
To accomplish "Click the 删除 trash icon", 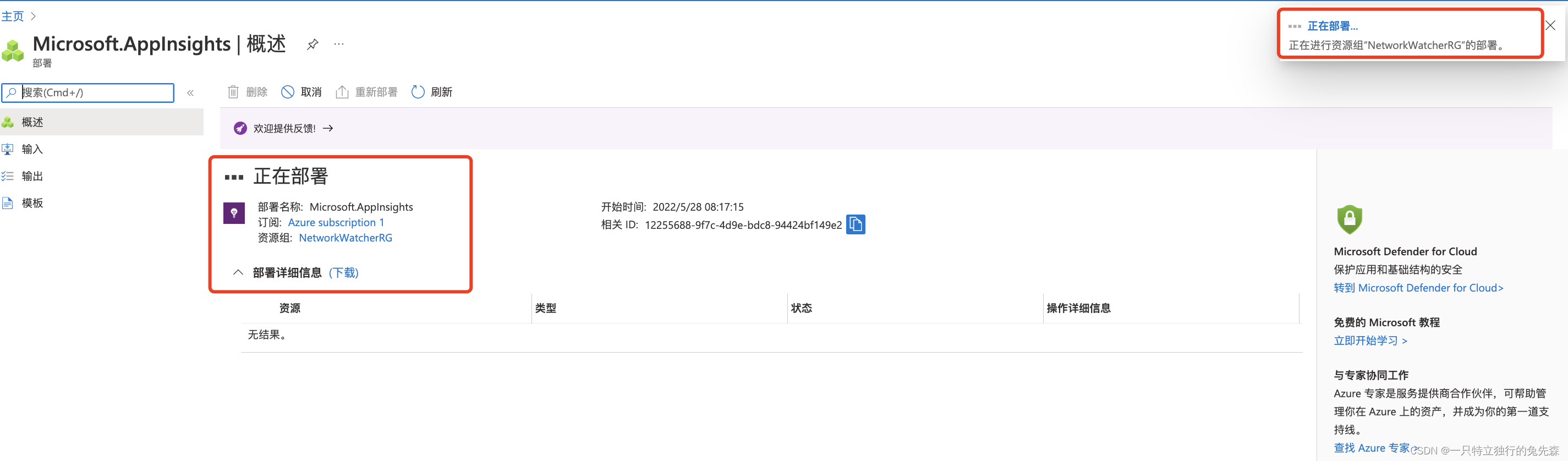I will pos(233,92).
